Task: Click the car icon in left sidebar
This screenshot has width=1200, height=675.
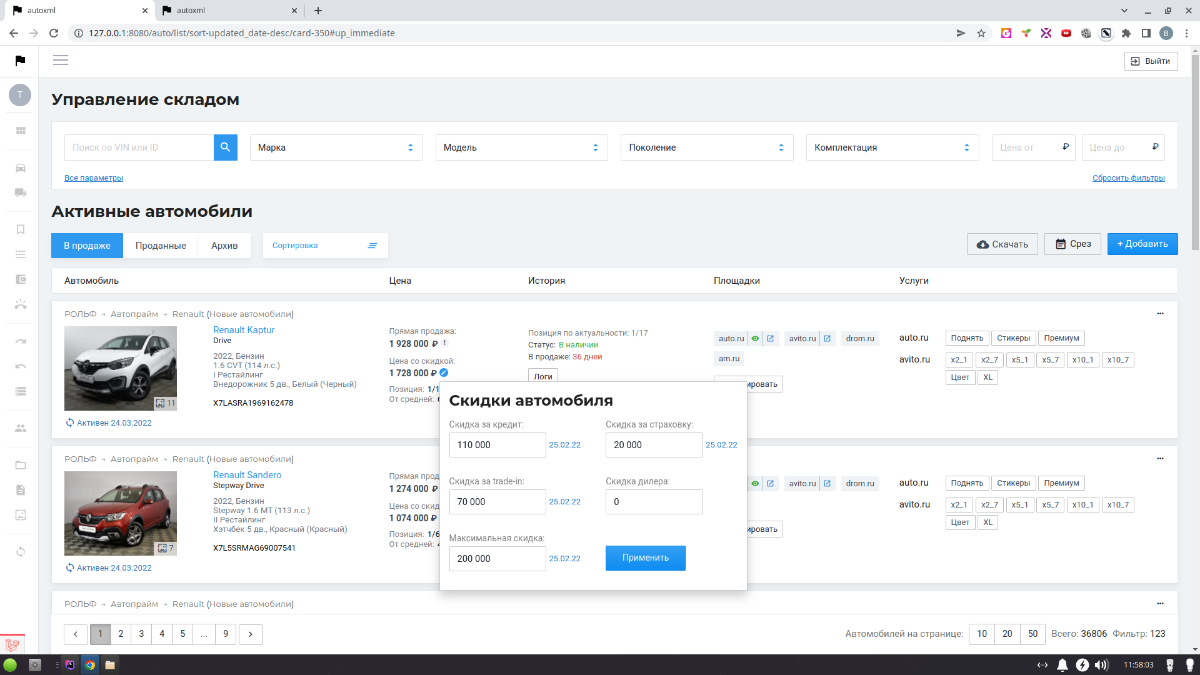Action: (20, 168)
